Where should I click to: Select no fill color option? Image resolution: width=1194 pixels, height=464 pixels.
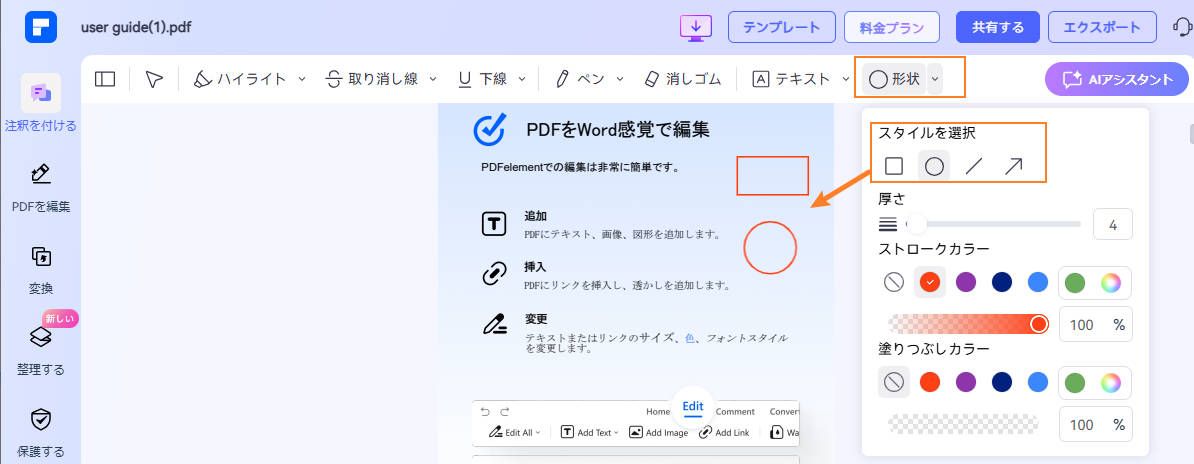[894, 381]
